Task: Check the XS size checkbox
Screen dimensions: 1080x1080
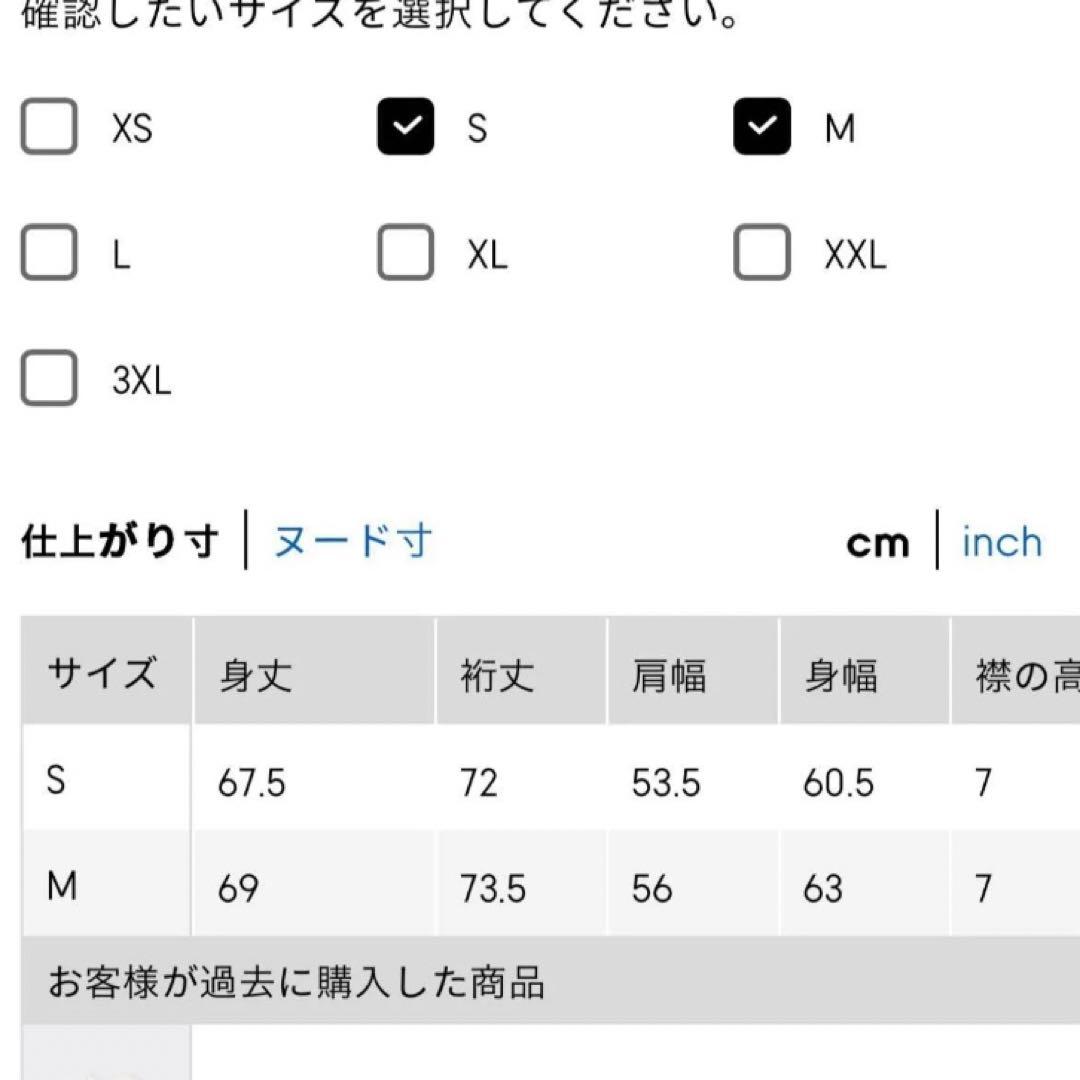Action: (49, 127)
